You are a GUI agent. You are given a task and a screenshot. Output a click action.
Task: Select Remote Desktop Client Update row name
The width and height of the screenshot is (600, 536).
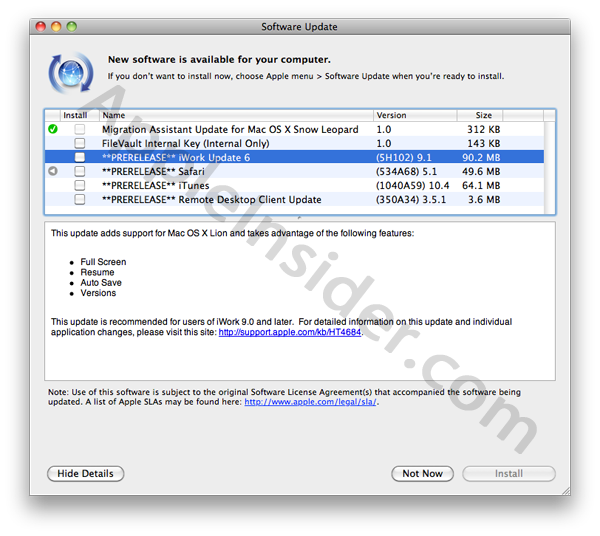click(x=212, y=200)
